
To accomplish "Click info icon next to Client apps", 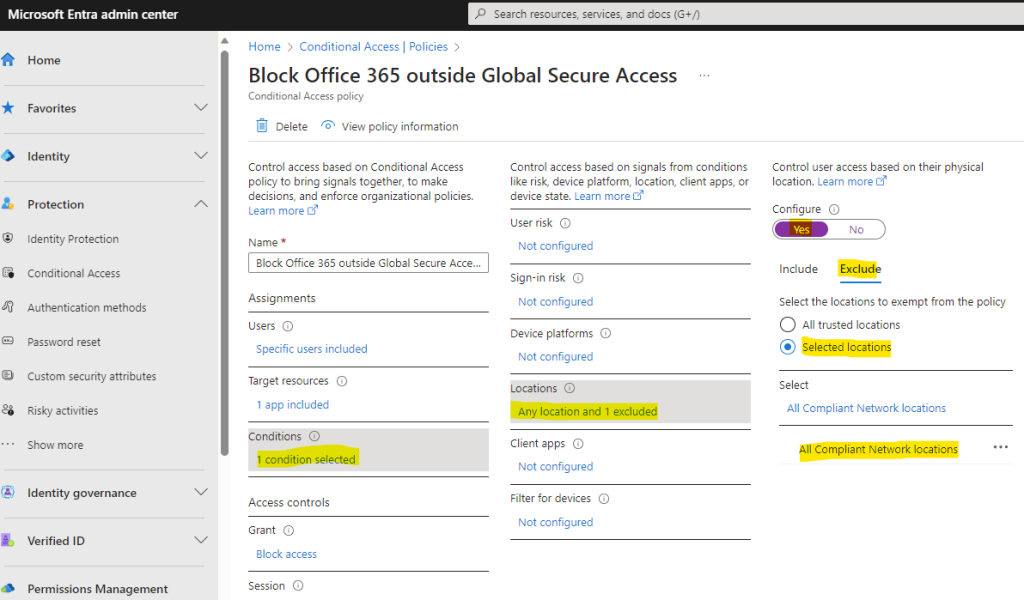I will pos(578,443).
